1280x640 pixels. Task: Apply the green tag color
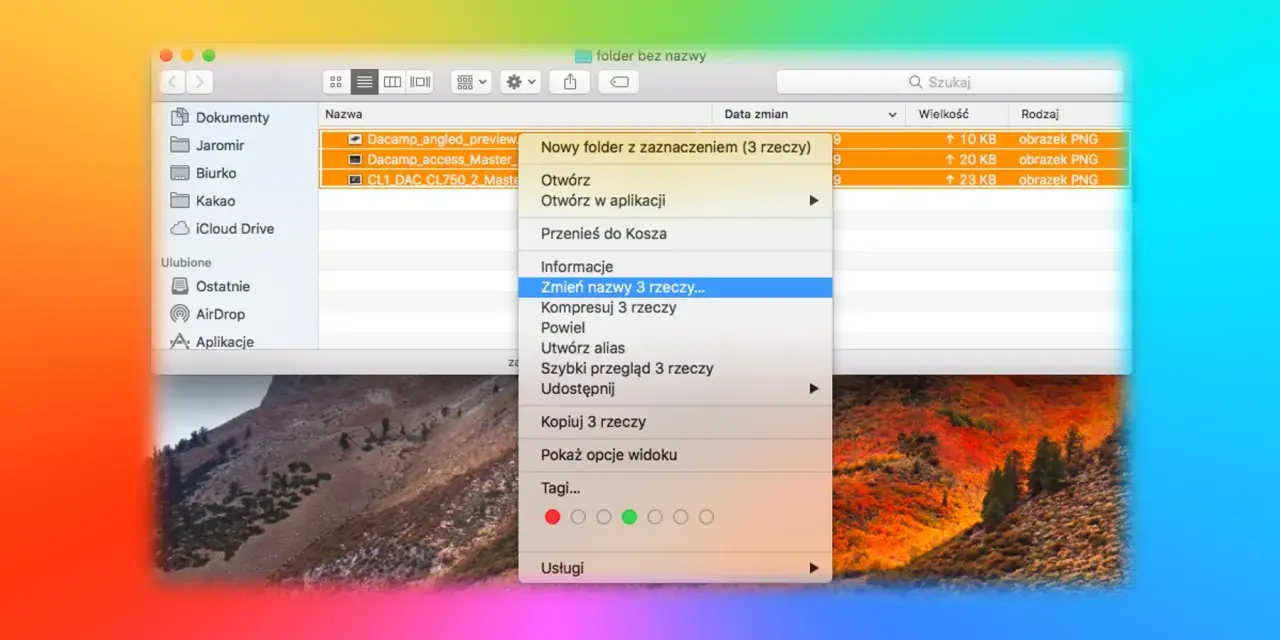tap(629, 517)
